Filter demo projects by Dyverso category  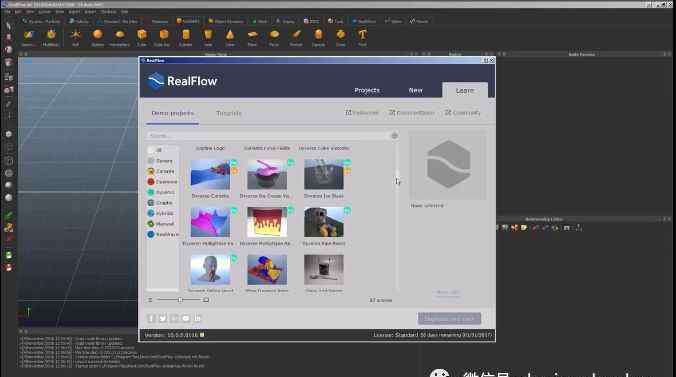[x=162, y=192]
